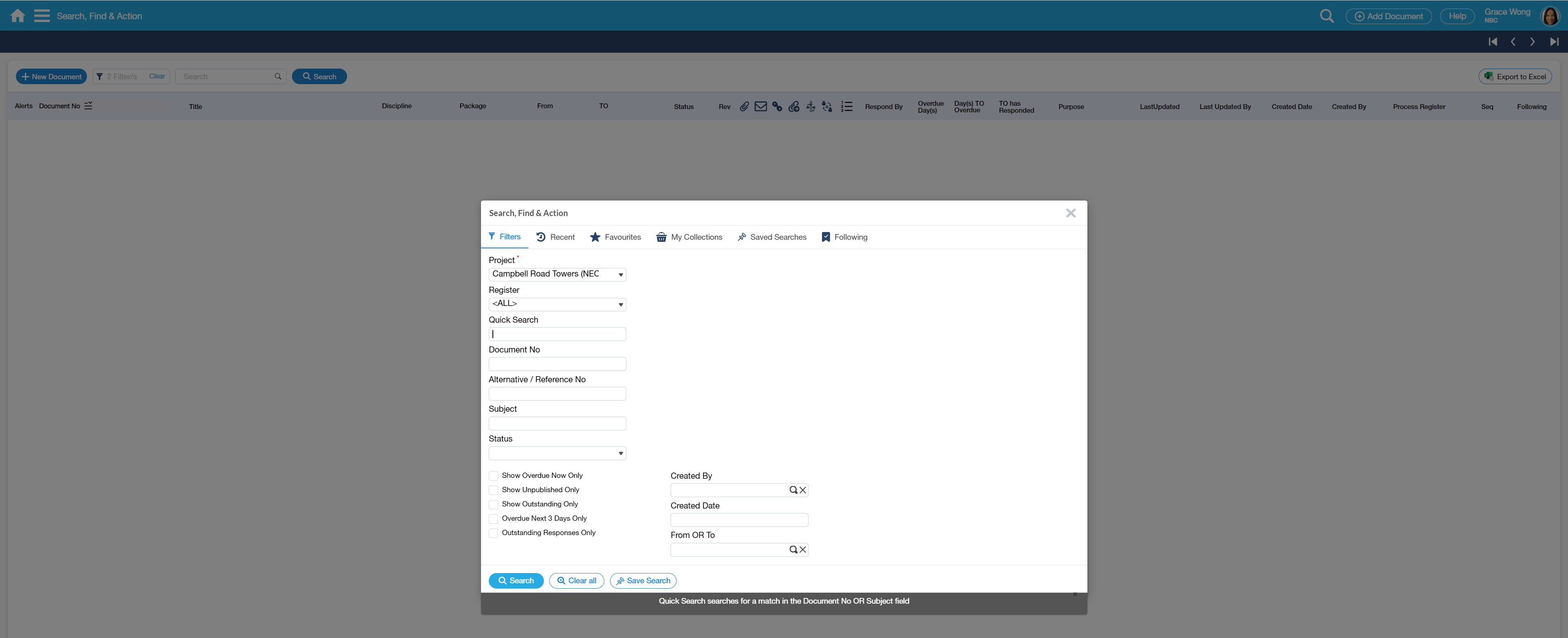This screenshot has width=1568, height=638.
Task: Click into the Subject input field
Action: pyautogui.click(x=557, y=424)
